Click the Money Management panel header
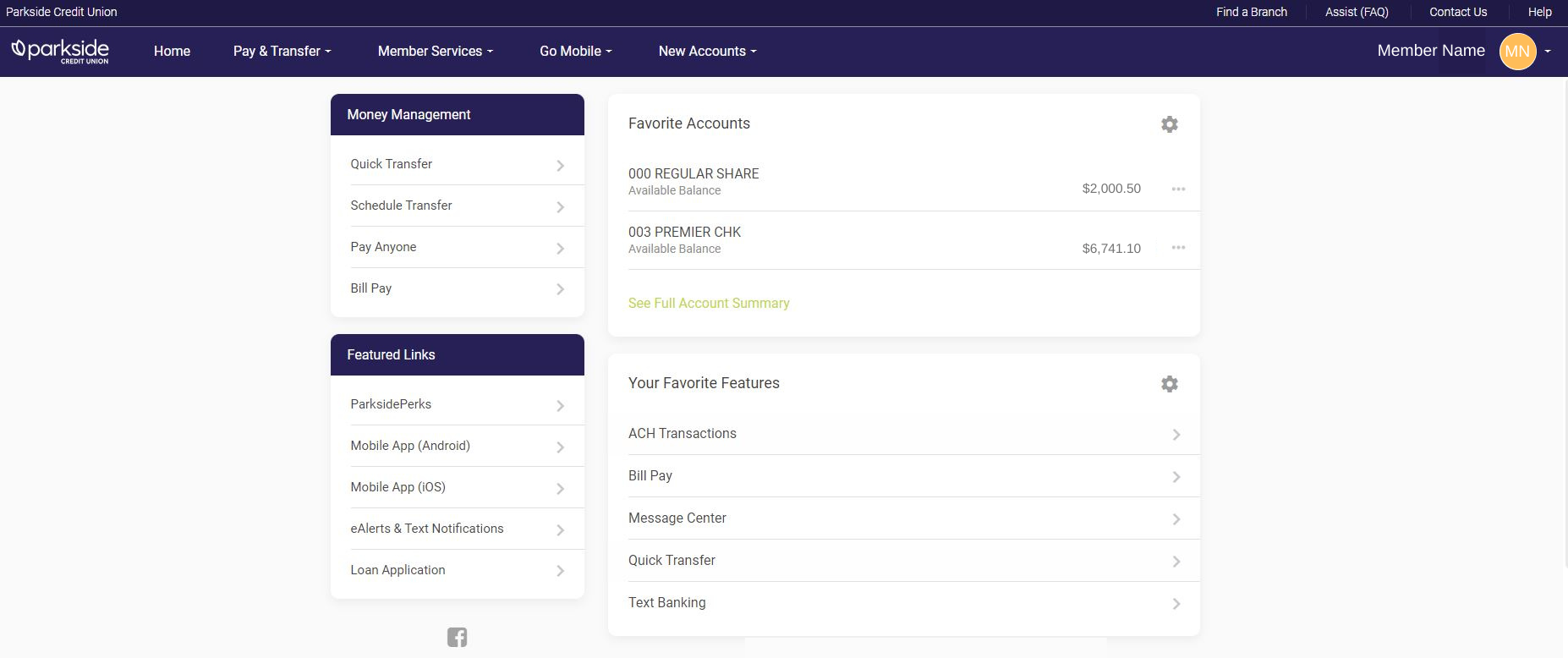Viewport: 1568px width, 658px height. tap(458, 114)
